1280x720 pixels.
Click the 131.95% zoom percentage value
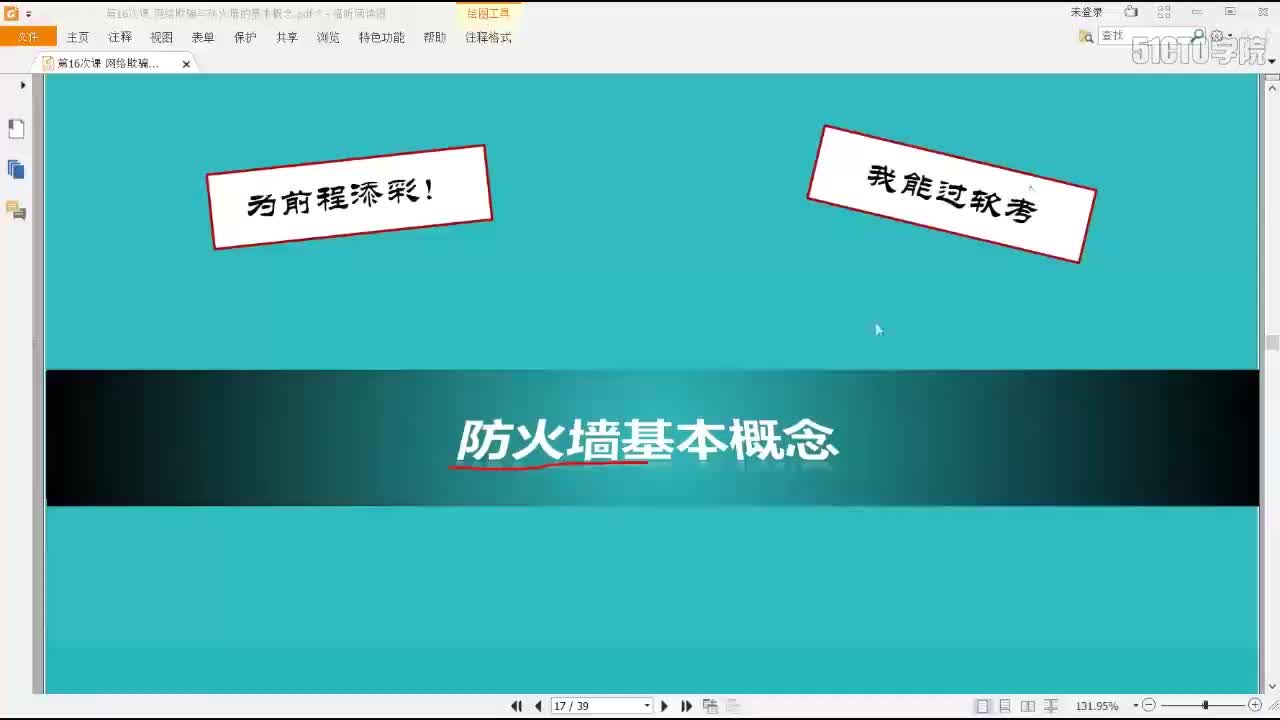1097,706
